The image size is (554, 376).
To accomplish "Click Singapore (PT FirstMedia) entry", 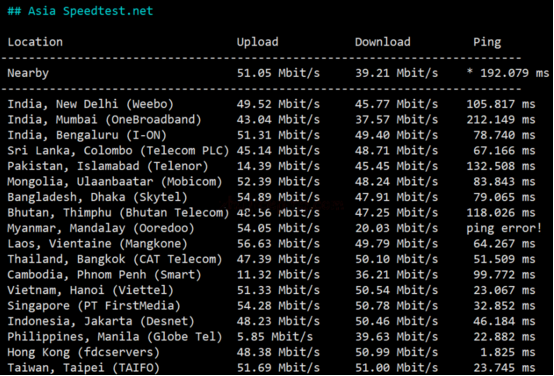I will pos(94,306).
